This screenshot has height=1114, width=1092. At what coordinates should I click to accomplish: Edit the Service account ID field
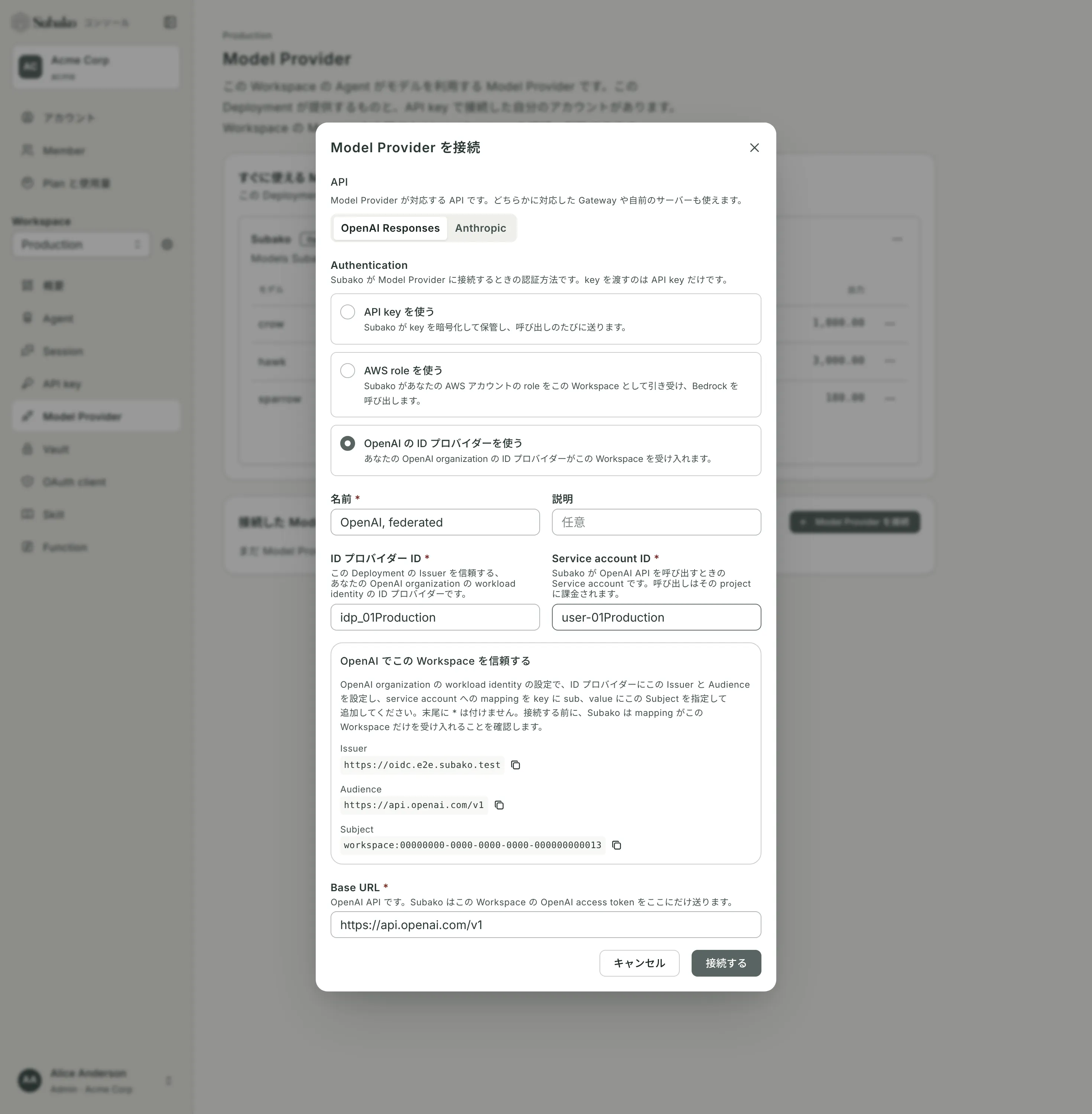[656, 618]
